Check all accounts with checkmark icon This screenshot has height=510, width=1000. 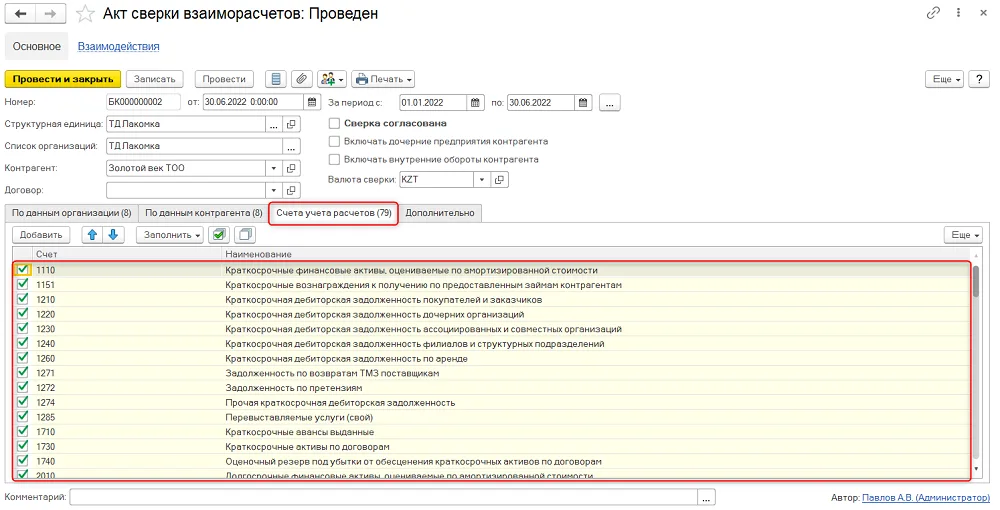point(219,235)
